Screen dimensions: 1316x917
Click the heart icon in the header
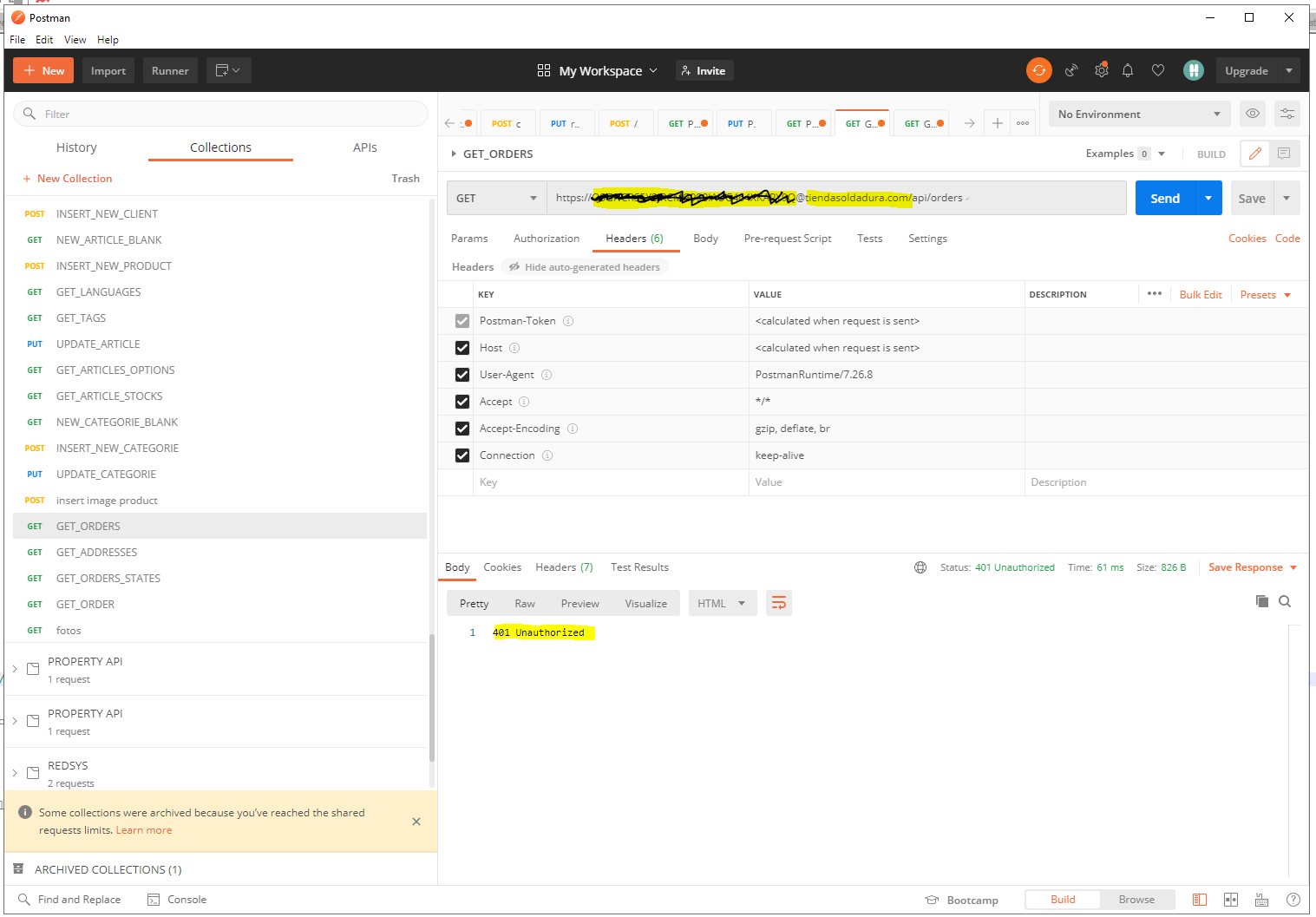point(1158,70)
